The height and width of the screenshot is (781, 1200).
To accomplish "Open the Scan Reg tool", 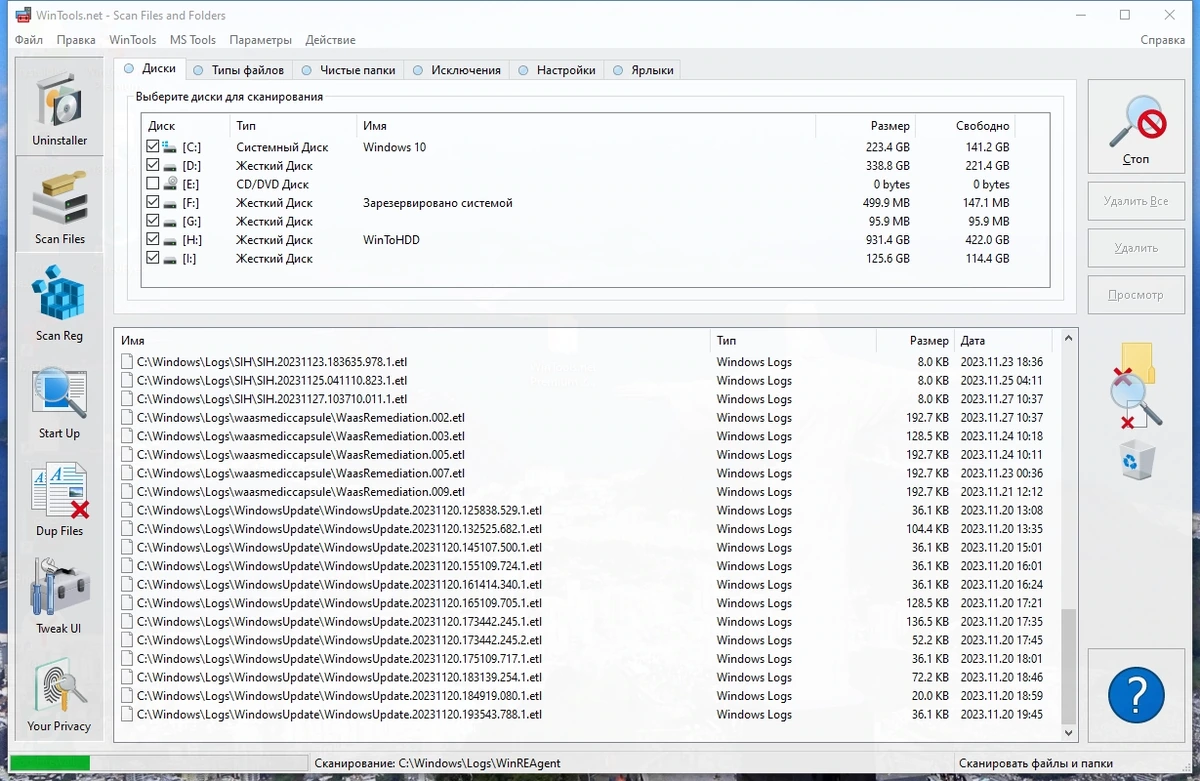I will [60, 302].
